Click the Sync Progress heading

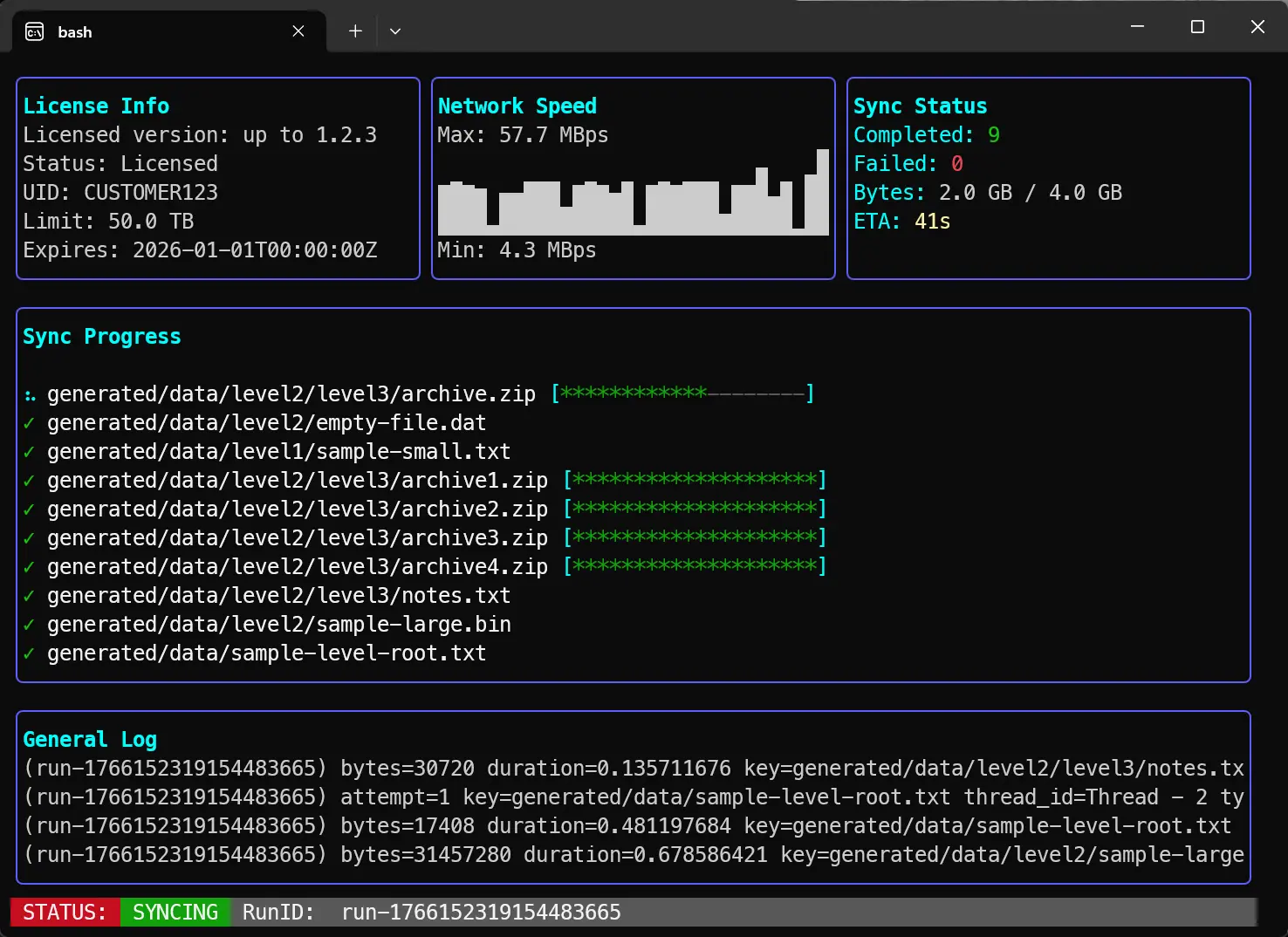tap(102, 336)
